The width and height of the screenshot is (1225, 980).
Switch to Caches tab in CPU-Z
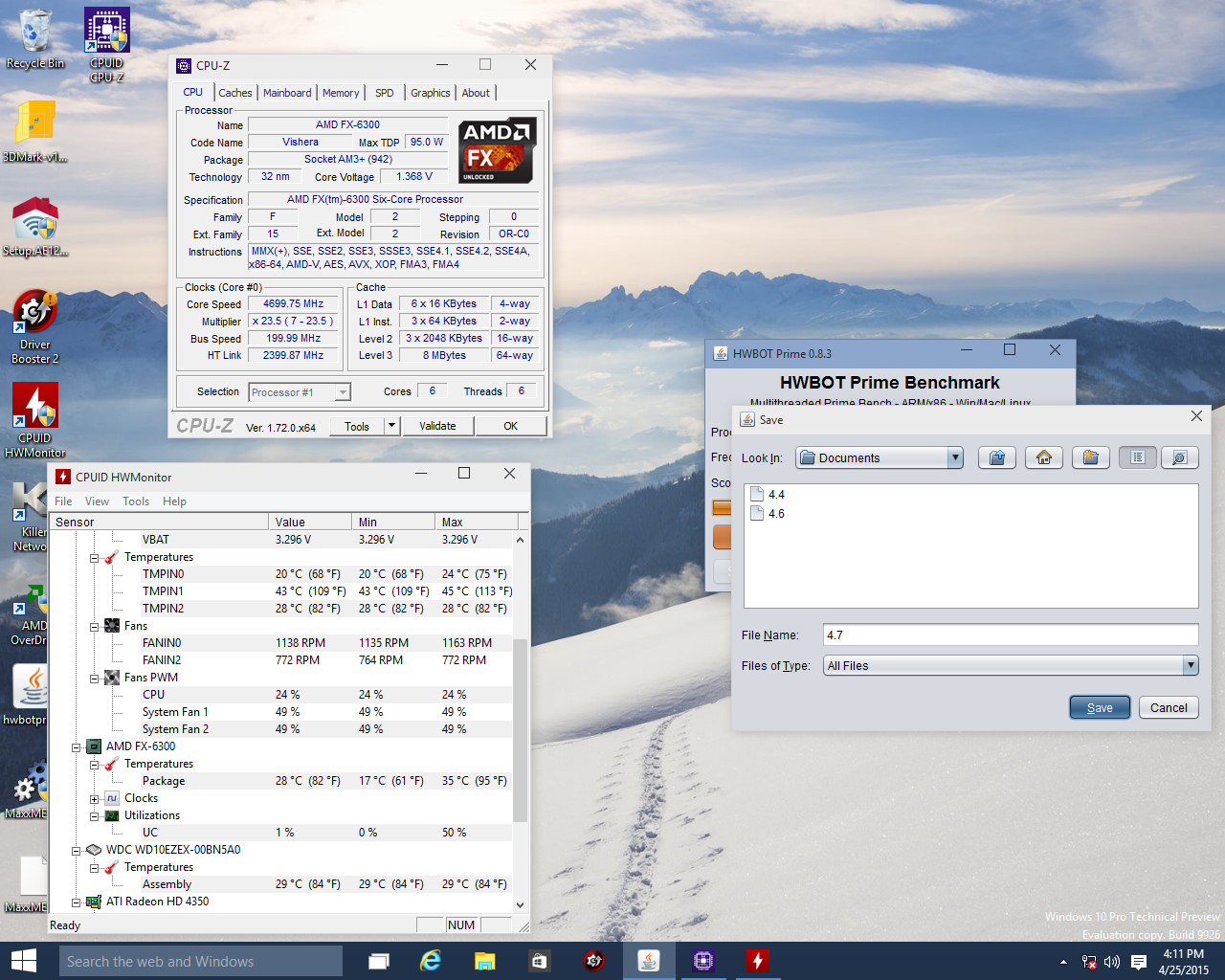point(234,93)
